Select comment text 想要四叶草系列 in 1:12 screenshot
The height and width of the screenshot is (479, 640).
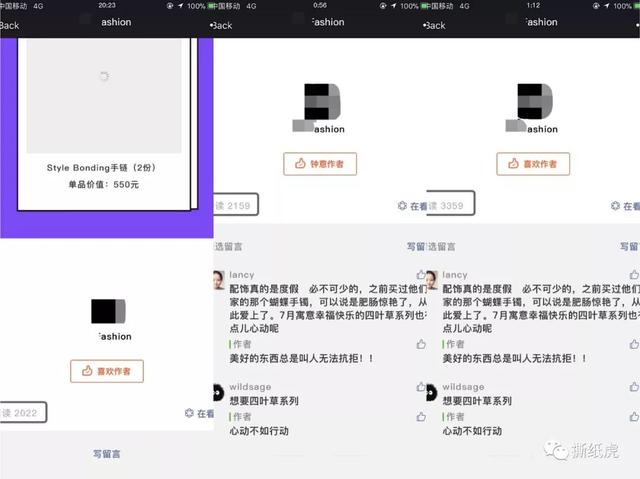pos(477,401)
